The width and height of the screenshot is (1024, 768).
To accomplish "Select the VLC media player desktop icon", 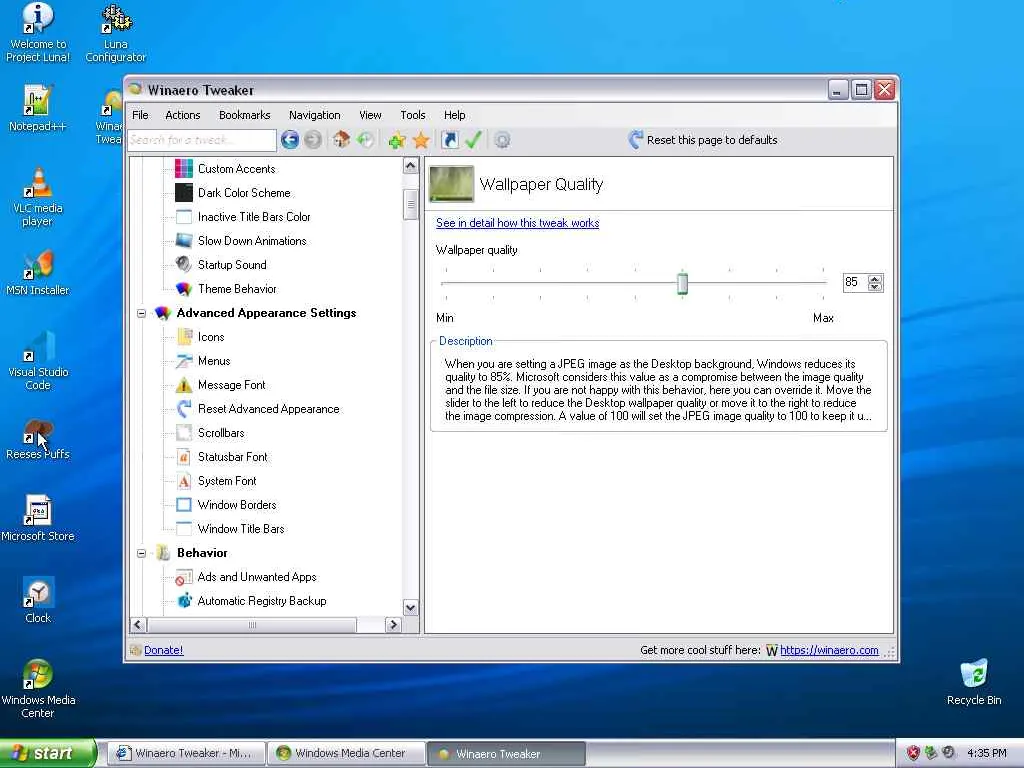I will pyautogui.click(x=38, y=197).
